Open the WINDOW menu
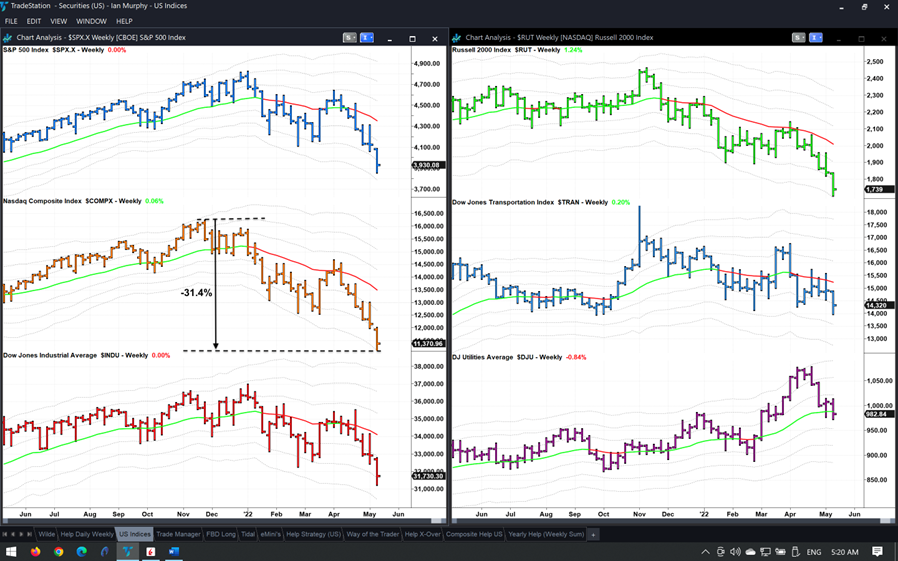The image size is (898, 561). pos(91,21)
